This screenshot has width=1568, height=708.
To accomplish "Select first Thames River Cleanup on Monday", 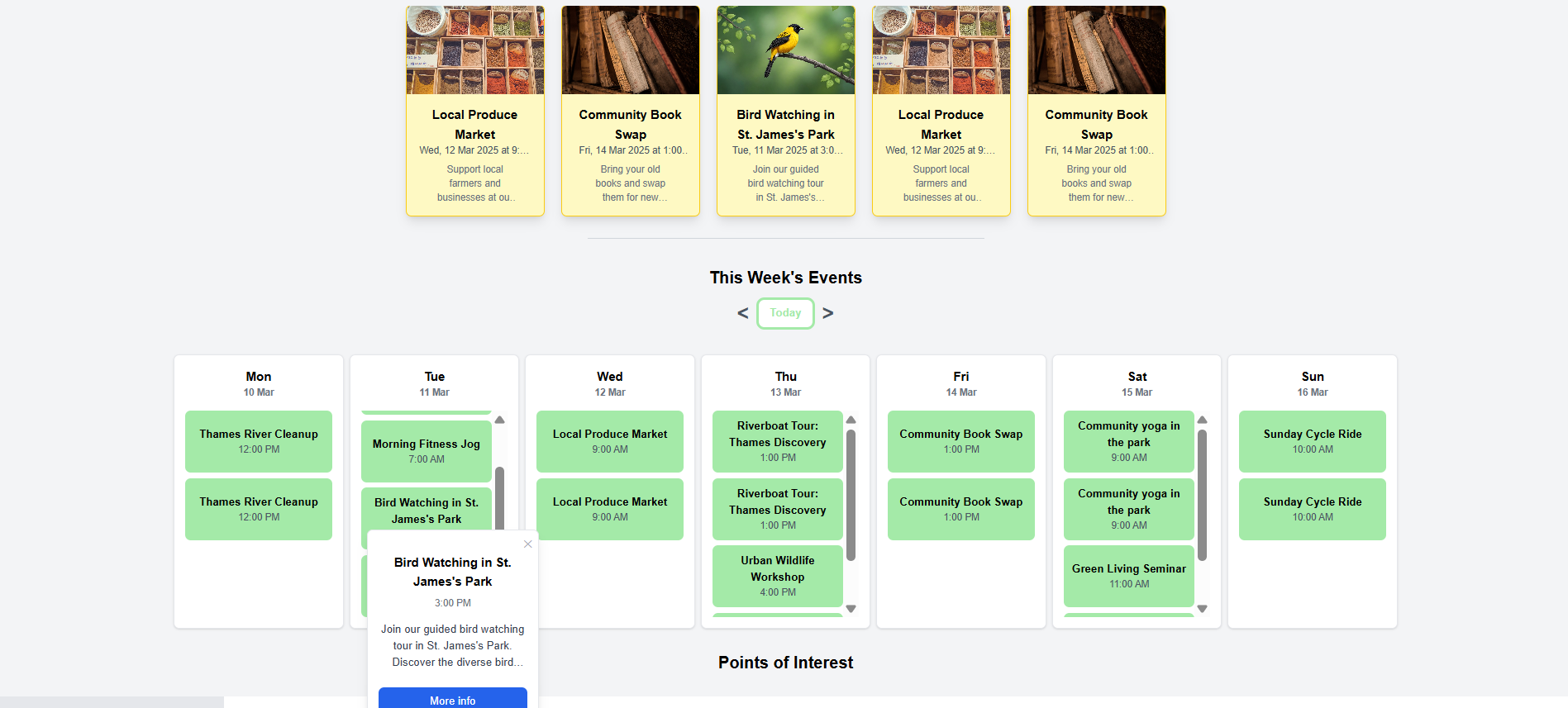I will click(258, 441).
